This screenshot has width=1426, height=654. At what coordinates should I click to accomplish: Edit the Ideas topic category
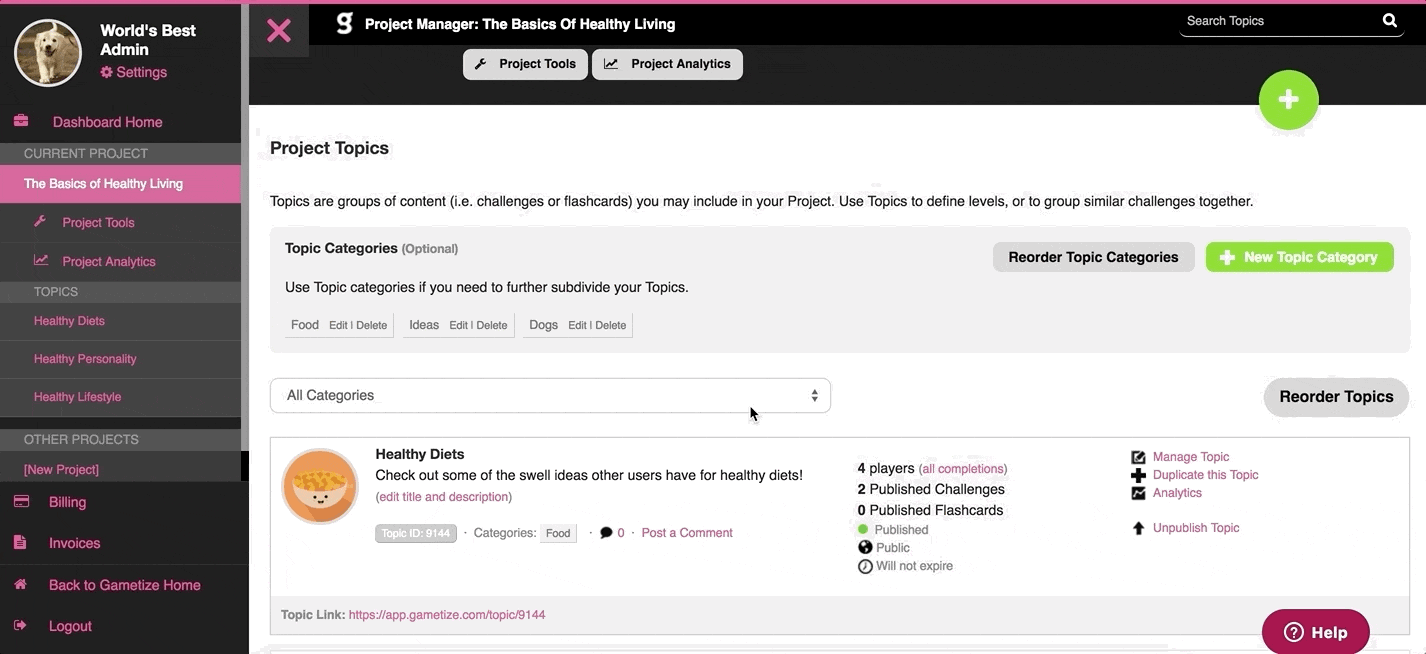(458, 325)
